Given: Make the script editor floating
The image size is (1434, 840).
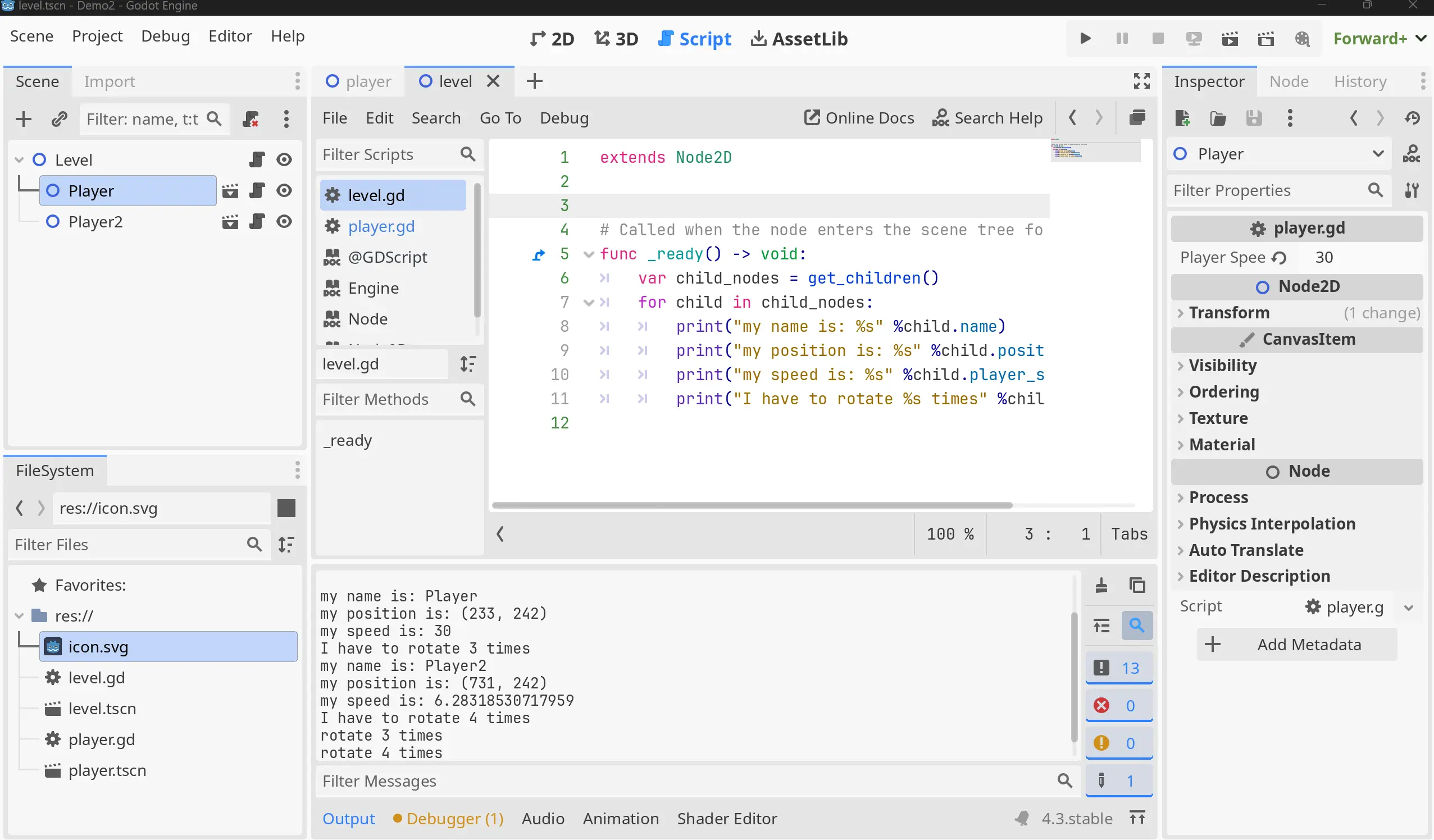Looking at the screenshot, I should (1137, 118).
